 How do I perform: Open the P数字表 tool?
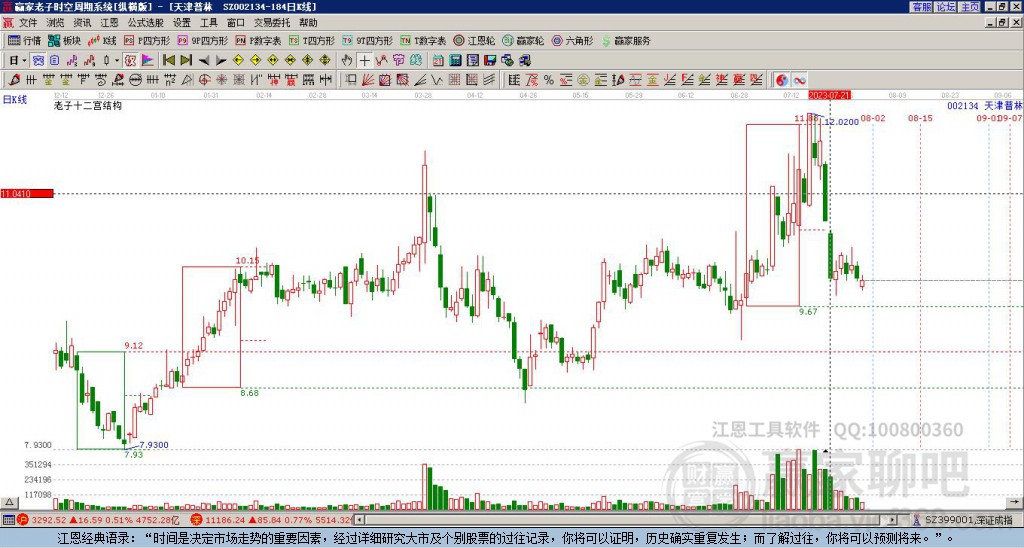point(258,40)
